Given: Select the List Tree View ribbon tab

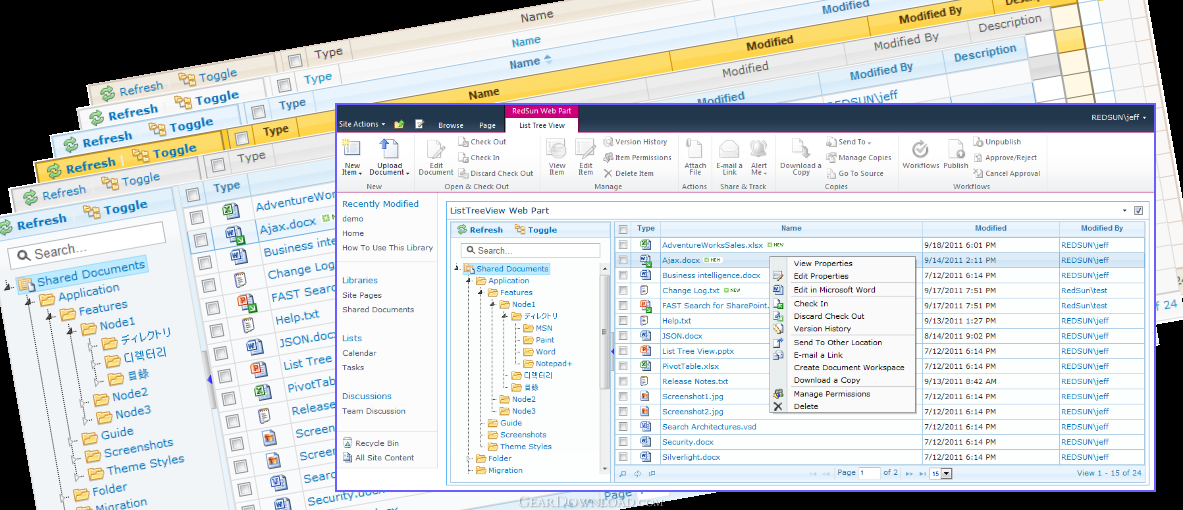Looking at the screenshot, I should [542, 125].
